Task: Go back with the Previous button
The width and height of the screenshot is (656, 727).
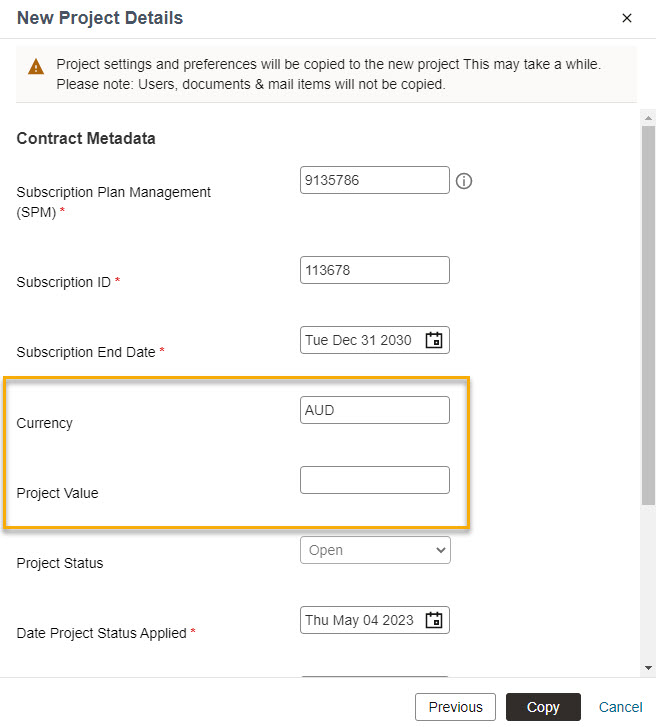Action: pos(455,707)
